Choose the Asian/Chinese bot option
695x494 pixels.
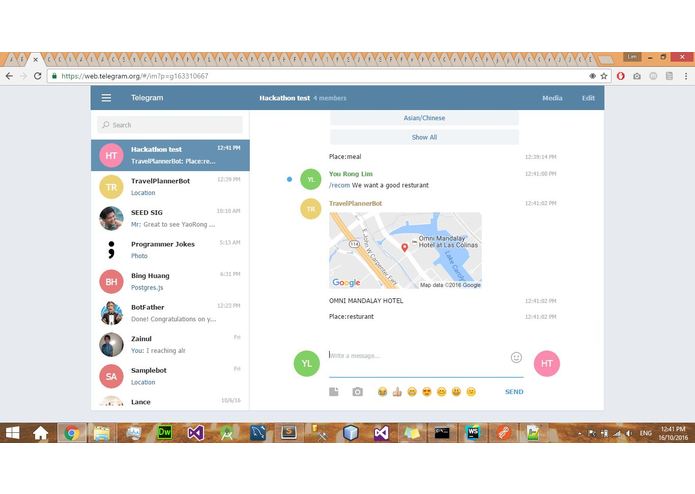(424, 118)
